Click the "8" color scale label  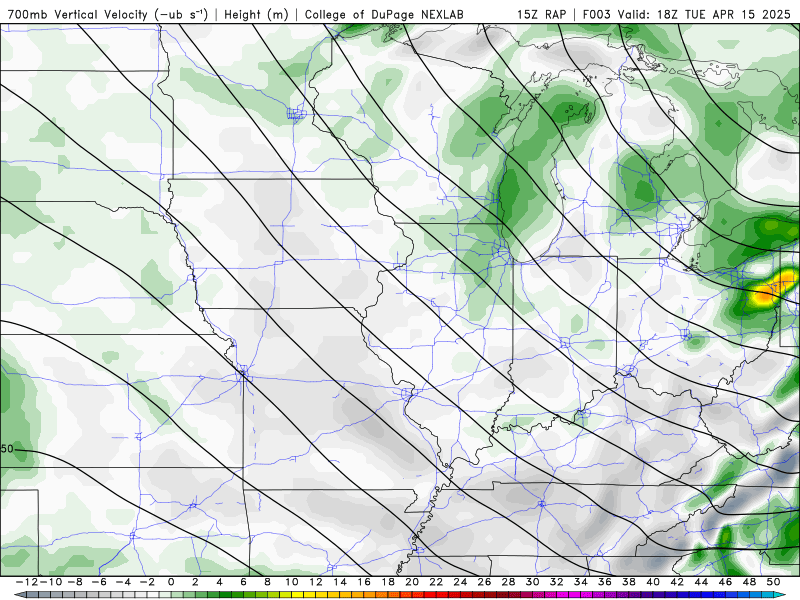(x=267, y=582)
